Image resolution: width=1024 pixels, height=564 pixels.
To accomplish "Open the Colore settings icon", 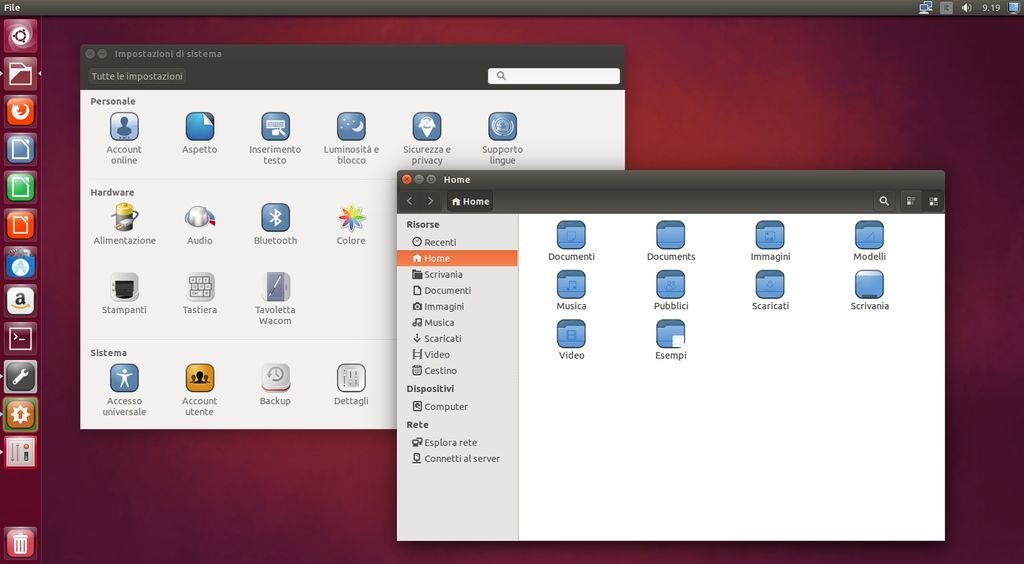I will pyautogui.click(x=351, y=218).
